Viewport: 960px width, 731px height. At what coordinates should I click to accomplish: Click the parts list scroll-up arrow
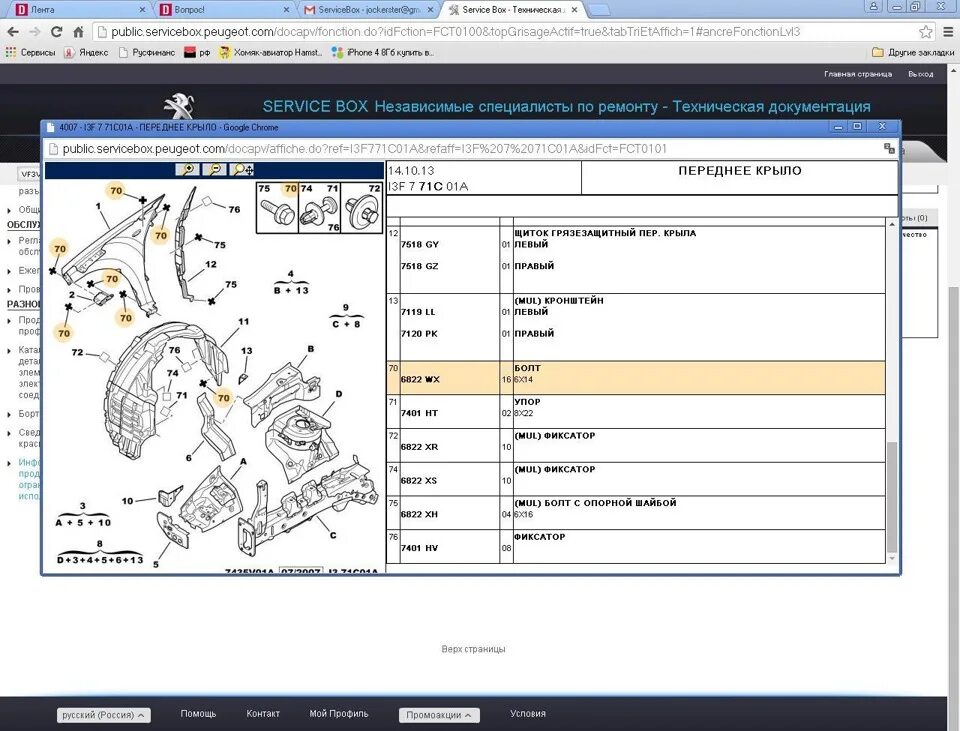[x=891, y=225]
